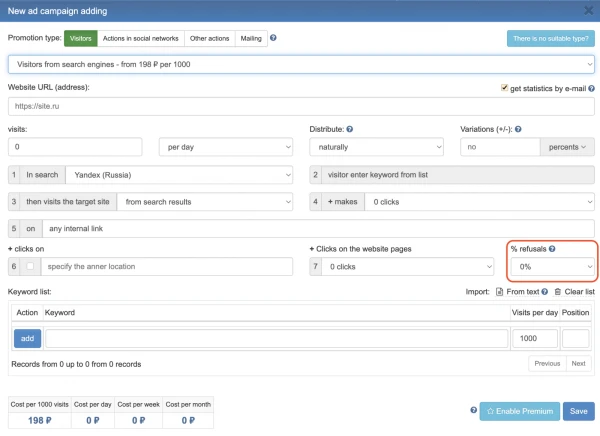Click the specify the anner location field

coord(167,266)
